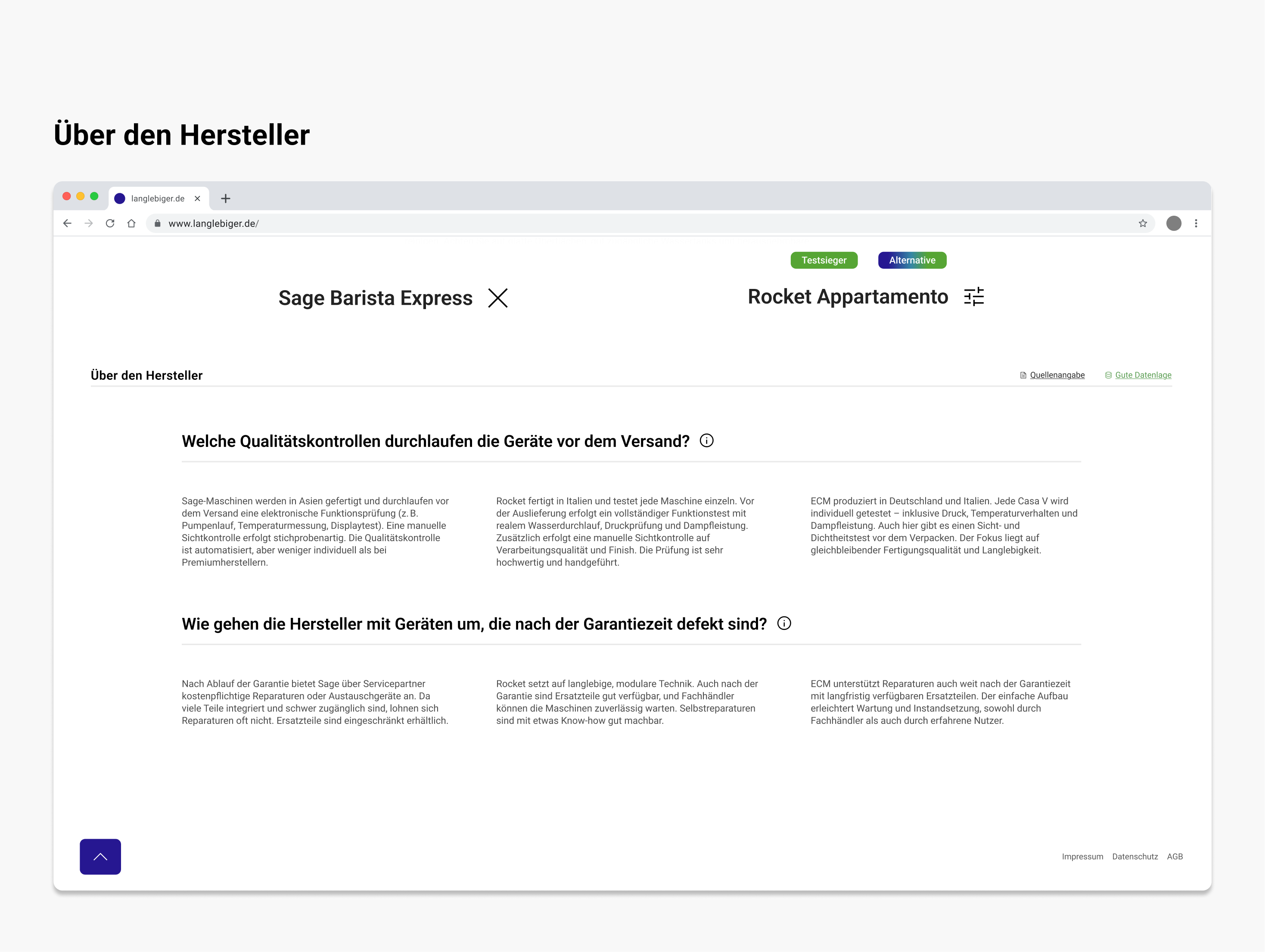Click the browser reload icon
This screenshot has width=1265, height=952.
(x=110, y=223)
